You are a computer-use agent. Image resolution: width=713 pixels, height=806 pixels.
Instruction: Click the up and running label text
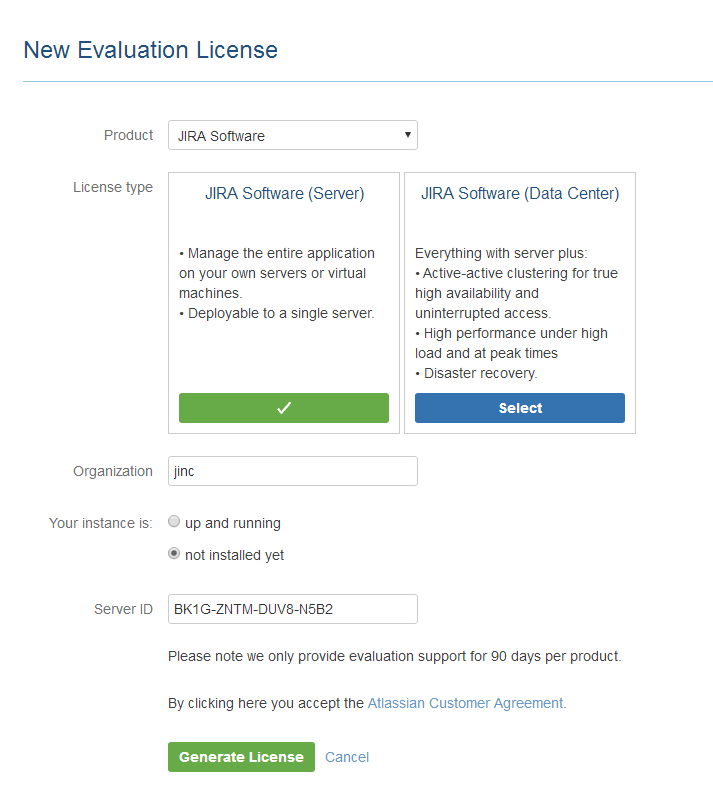pyautogui.click(x=233, y=523)
